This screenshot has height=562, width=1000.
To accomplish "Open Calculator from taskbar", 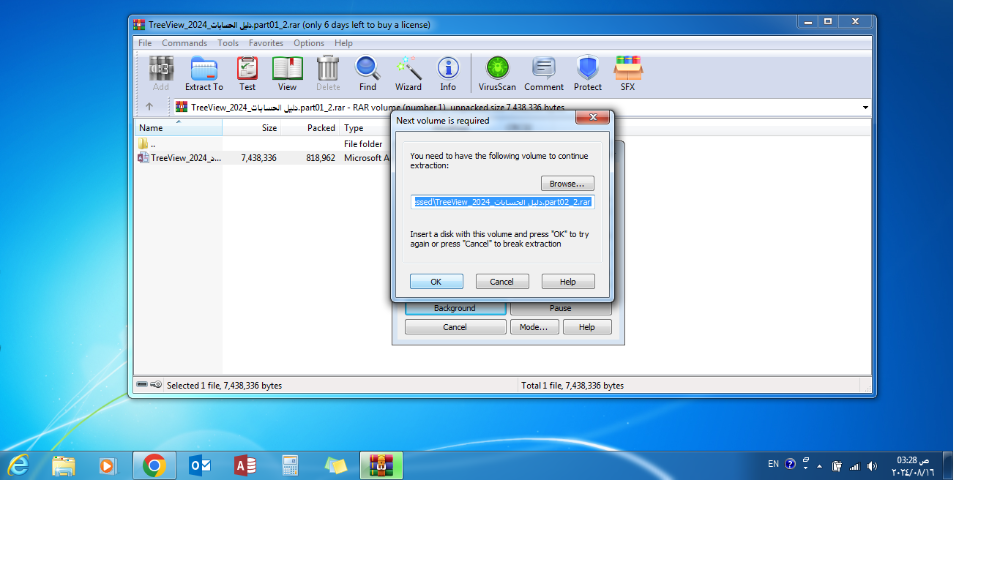I will click(290, 466).
